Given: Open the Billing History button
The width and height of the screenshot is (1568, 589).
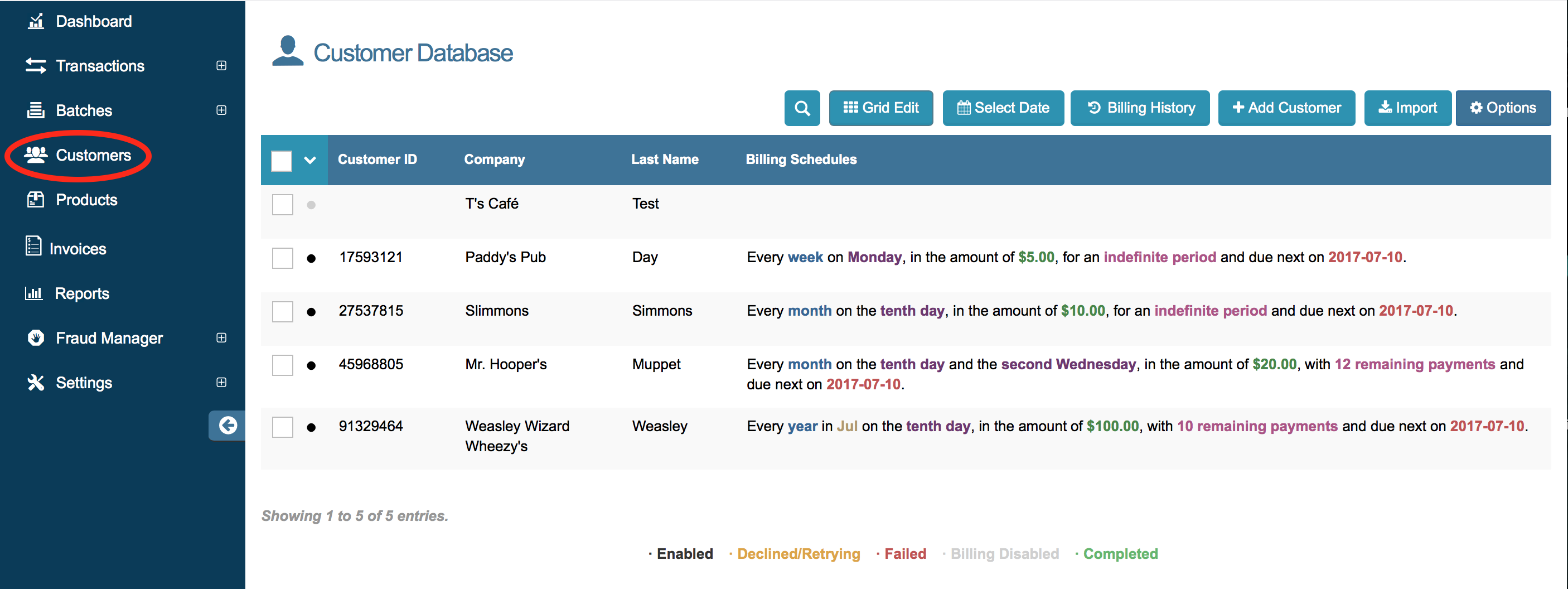Looking at the screenshot, I should point(1140,108).
